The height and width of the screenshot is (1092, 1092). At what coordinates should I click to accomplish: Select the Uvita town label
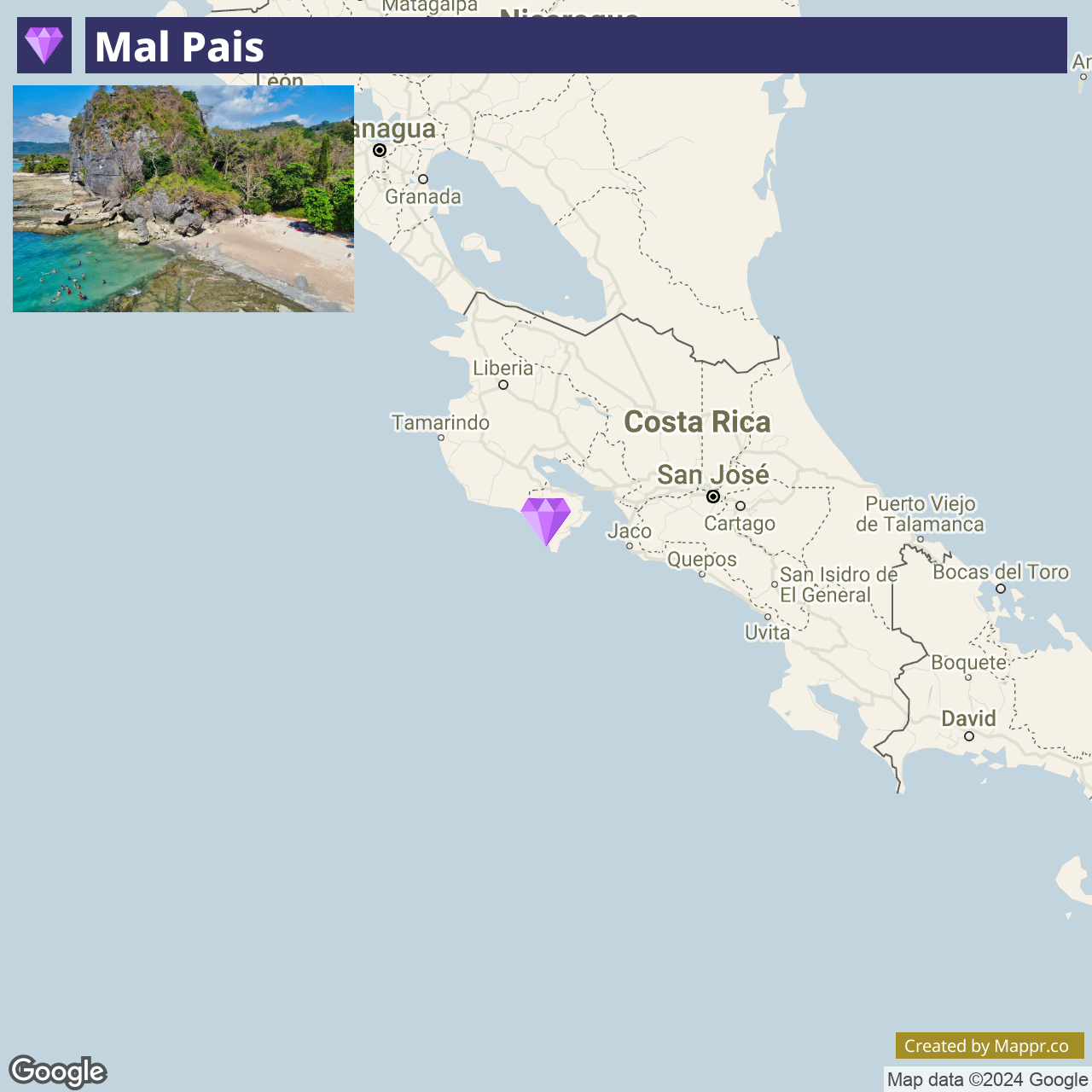pyautogui.click(x=767, y=632)
